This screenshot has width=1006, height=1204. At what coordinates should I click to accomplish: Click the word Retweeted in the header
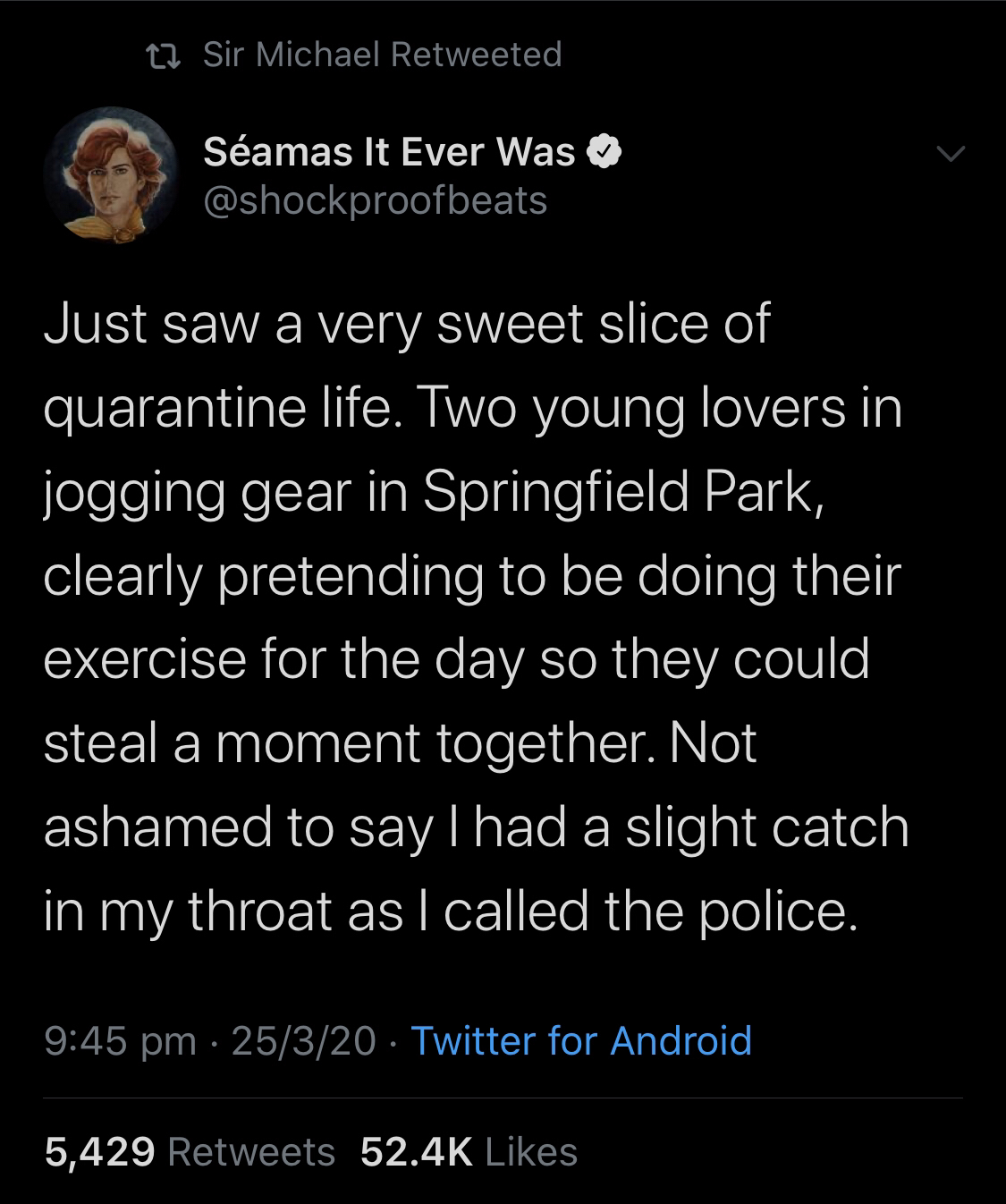click(x=476, y=55)
